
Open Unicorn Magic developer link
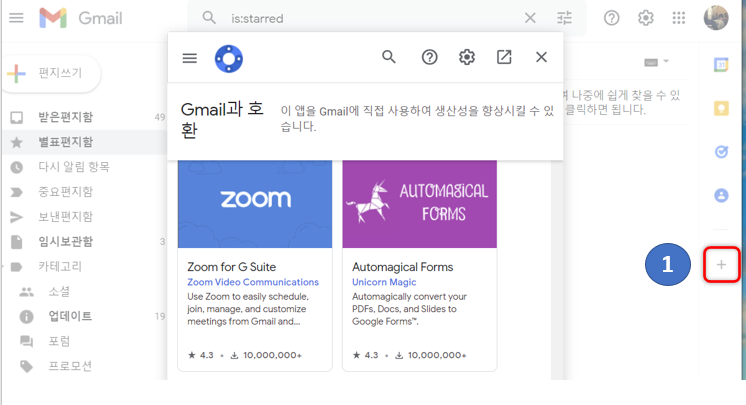pyautogui.click(x=384, y=282)
